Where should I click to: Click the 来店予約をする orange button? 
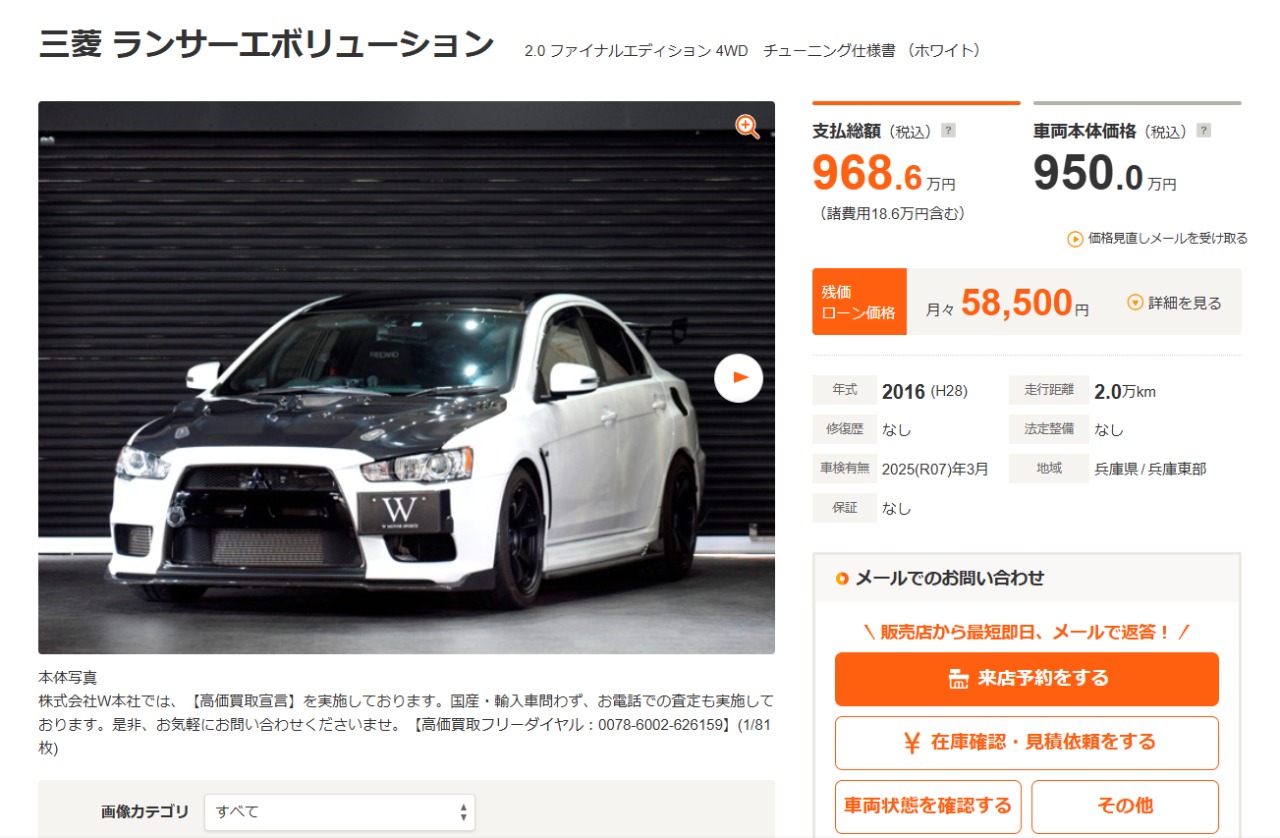coord(1027,679)
